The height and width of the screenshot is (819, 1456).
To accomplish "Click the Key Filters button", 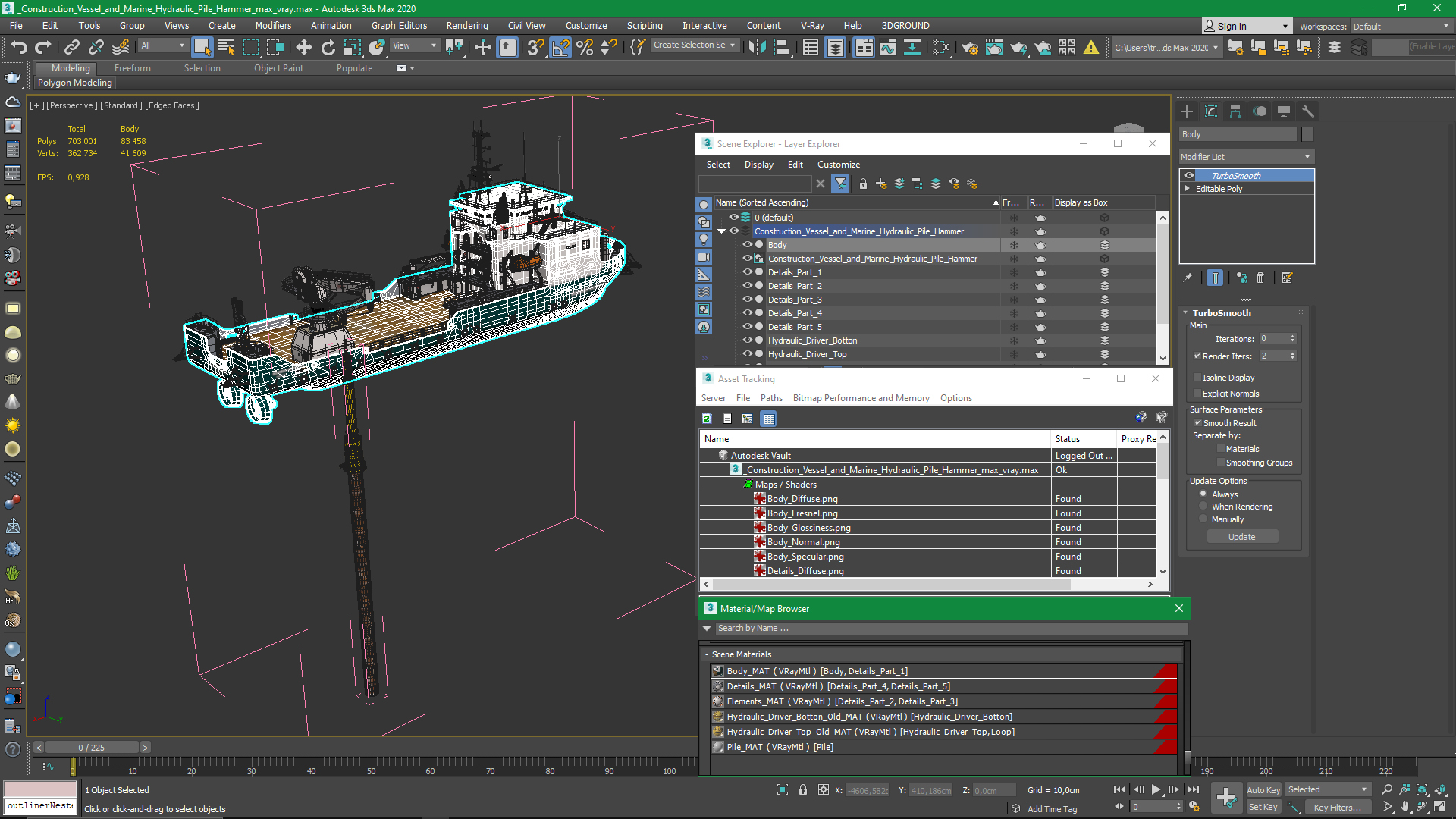I will click(x=1337, y=807).
